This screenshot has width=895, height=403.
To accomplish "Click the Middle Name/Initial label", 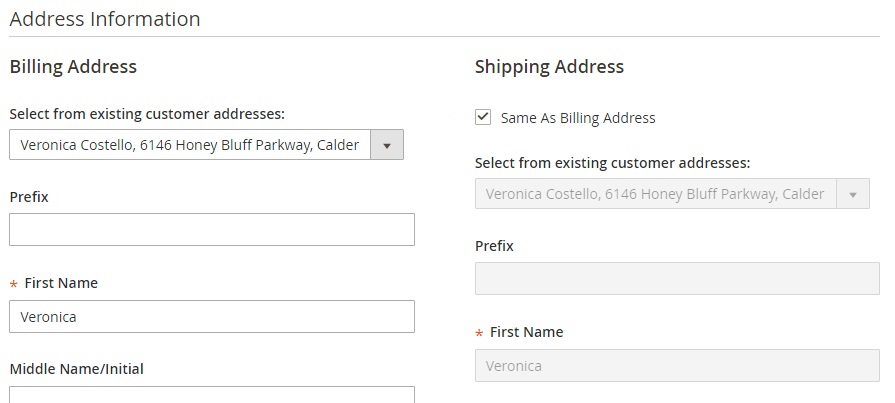I will (76, 369).
